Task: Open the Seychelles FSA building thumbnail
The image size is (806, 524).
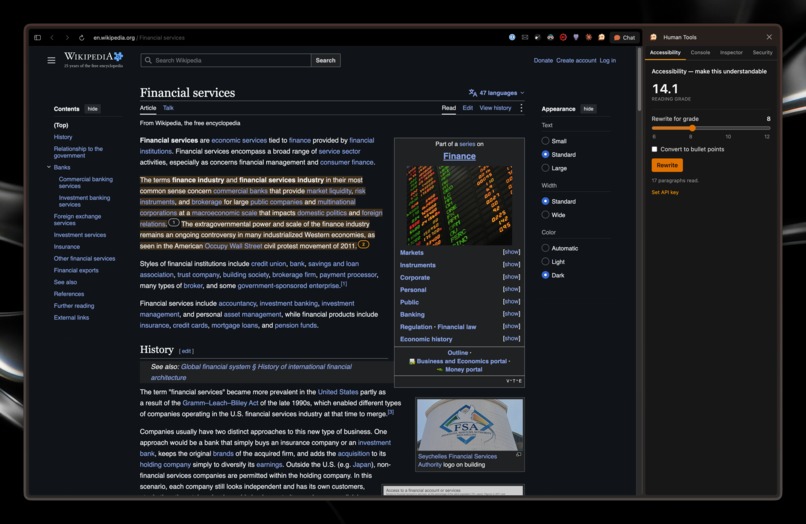Action: pos(470,425)
